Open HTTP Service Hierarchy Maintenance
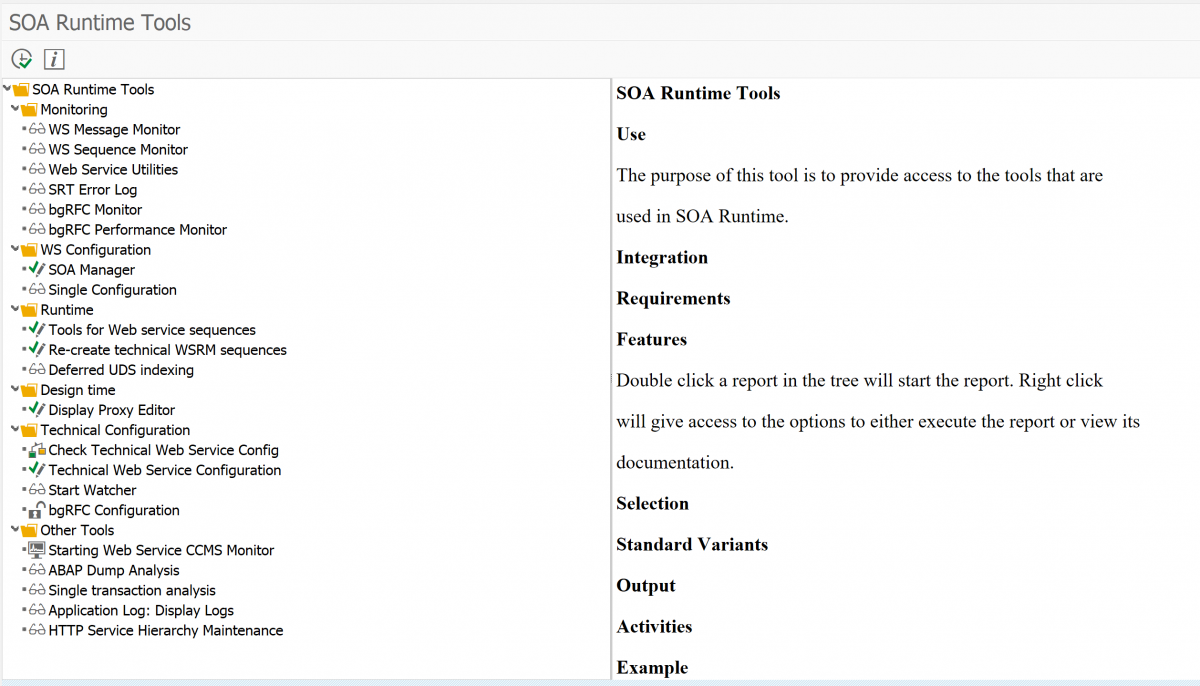 [165, 630]
